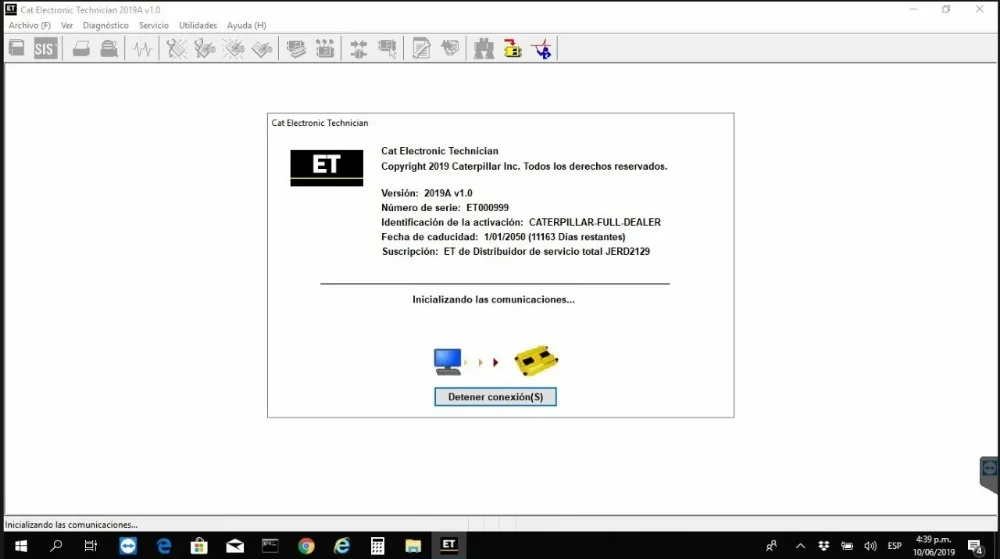This screenshot has height=559, width=1000.
Task: Open the volume control in tray
Action: coord(870,546)
